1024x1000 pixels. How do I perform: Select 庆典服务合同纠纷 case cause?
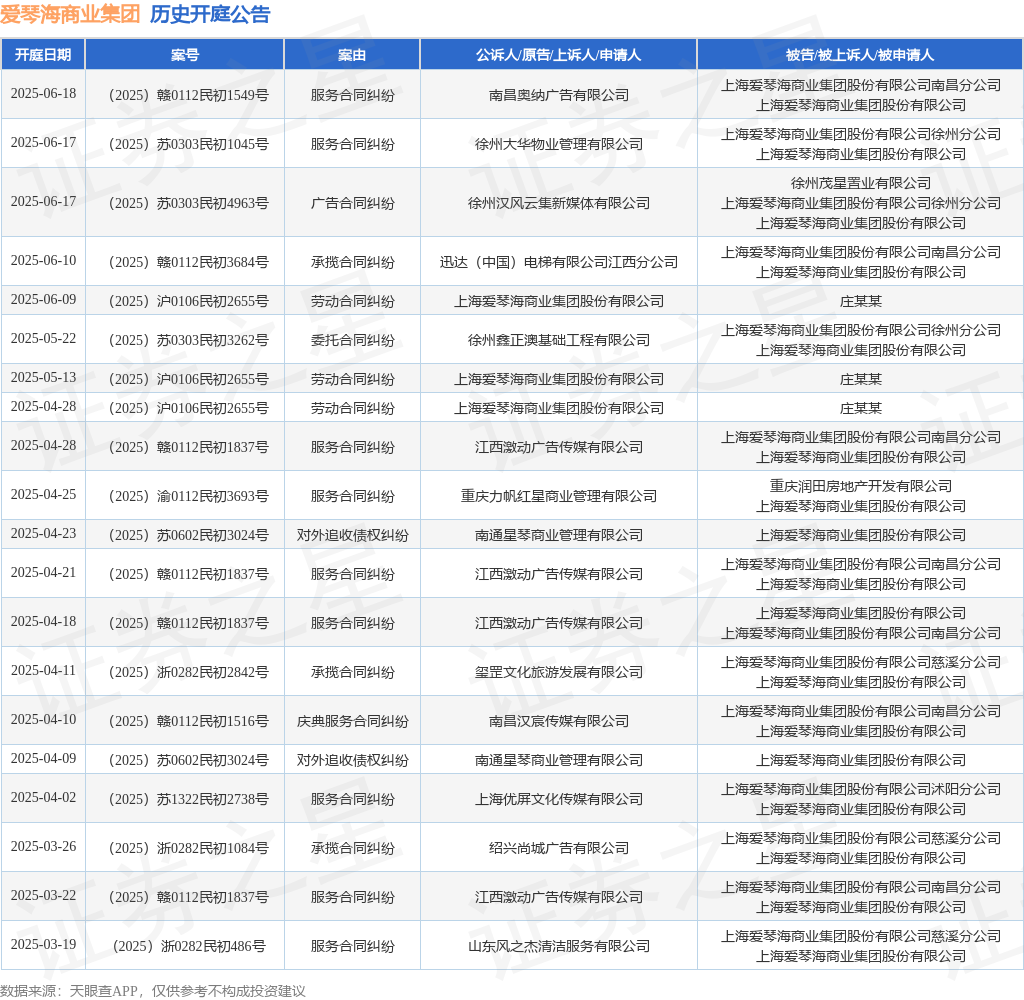tap(353, 721)
